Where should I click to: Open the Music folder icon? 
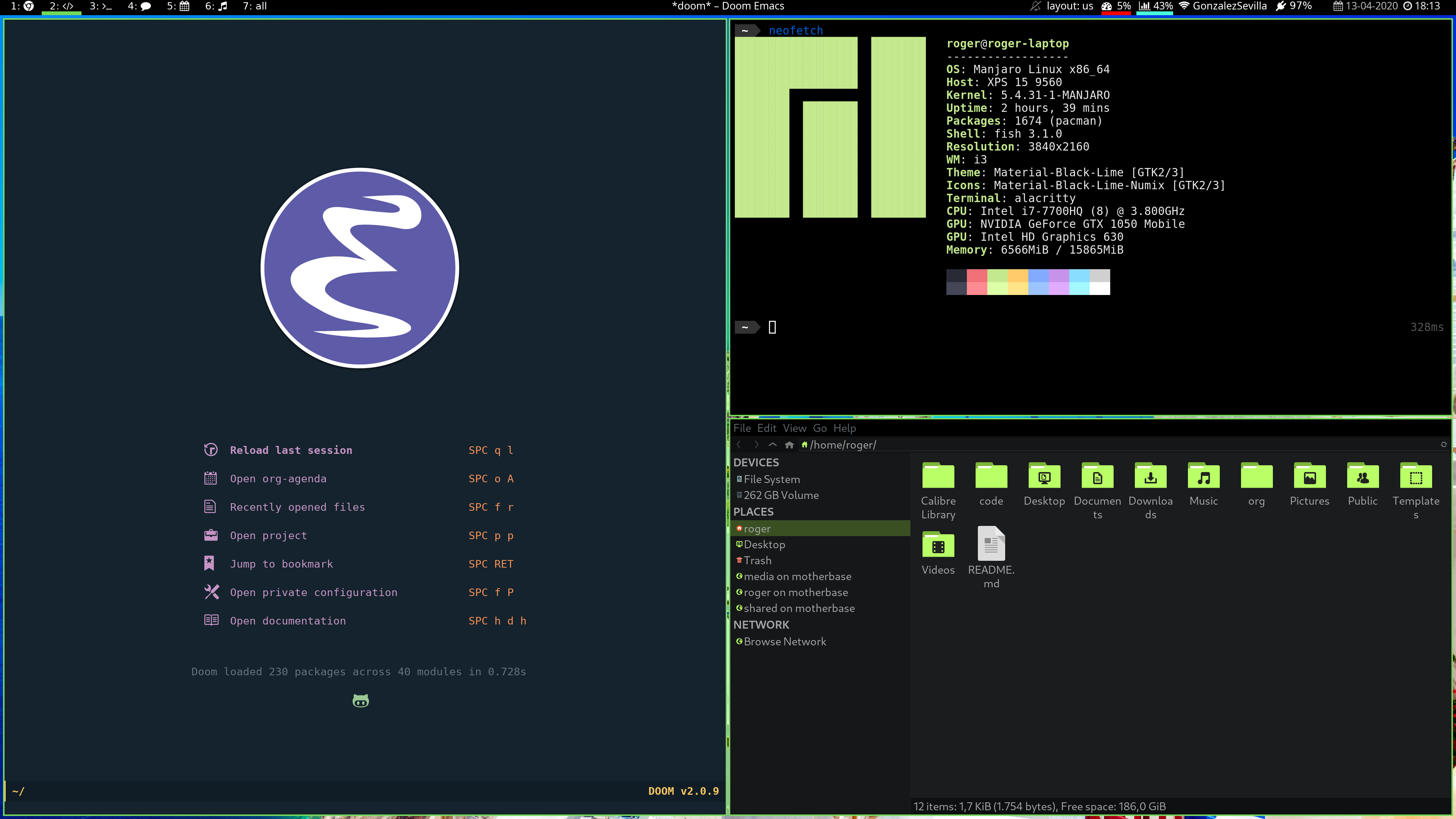(x=1204, y=476)
